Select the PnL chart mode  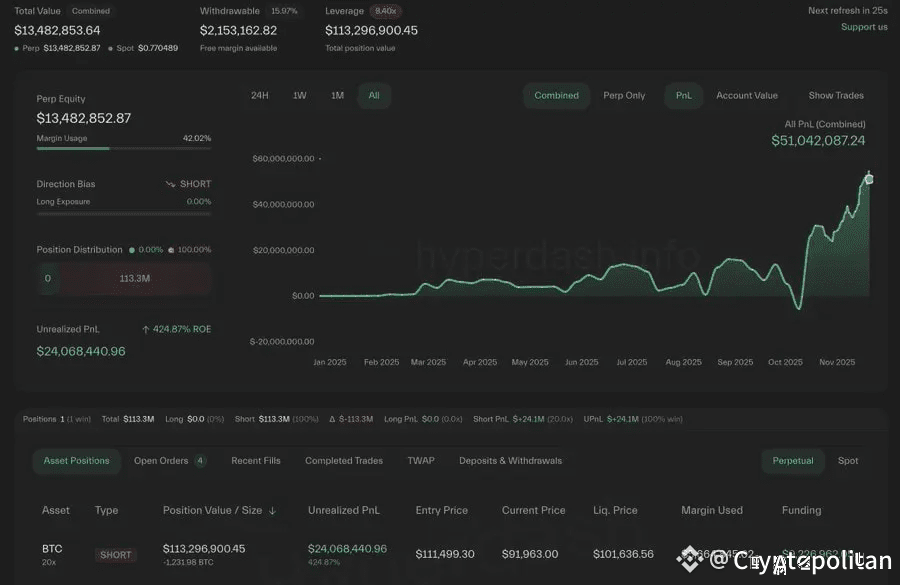coord(683,95)
